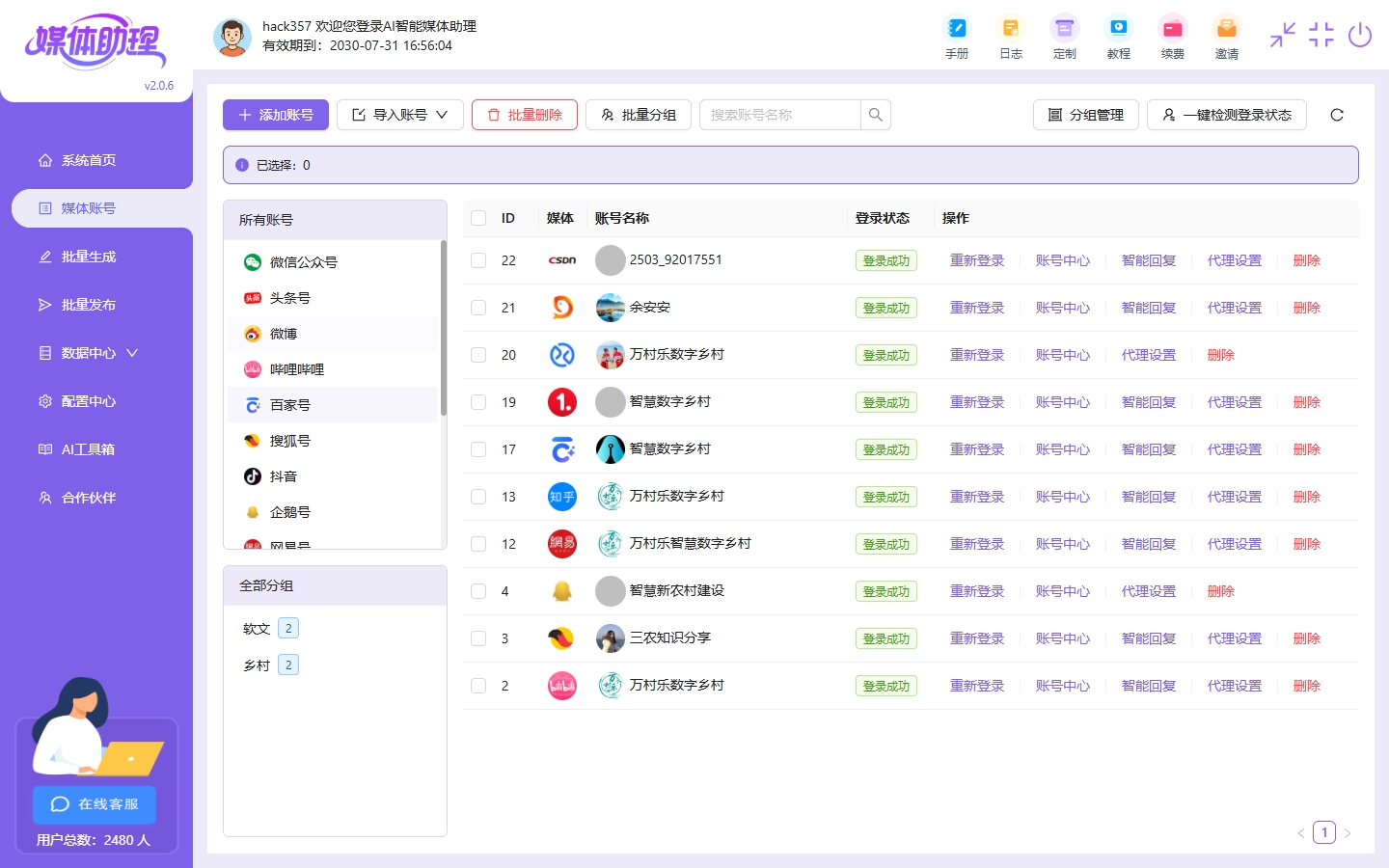Open the 日志 log icon

click(x=1010, y=29)
